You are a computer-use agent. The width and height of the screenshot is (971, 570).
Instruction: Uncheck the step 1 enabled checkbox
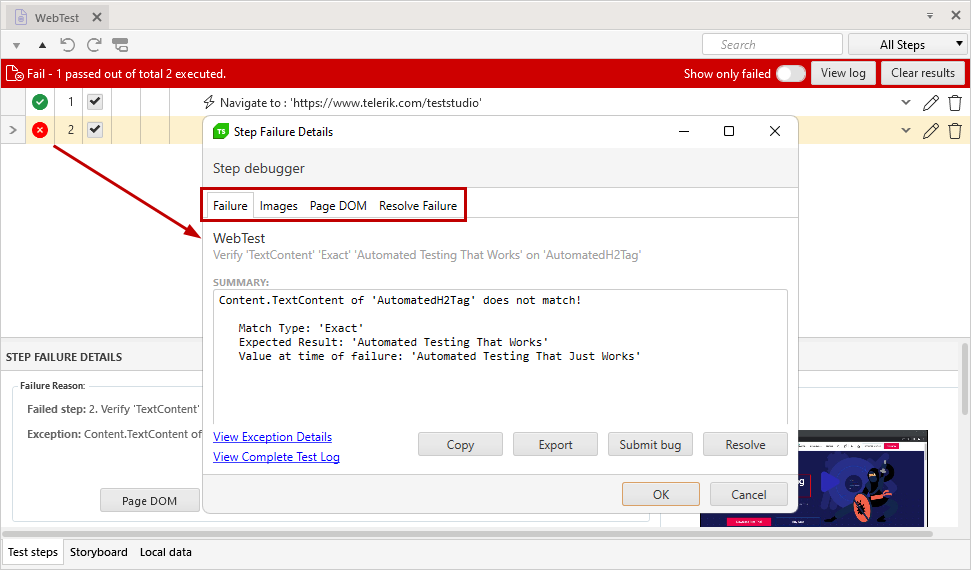95,102
